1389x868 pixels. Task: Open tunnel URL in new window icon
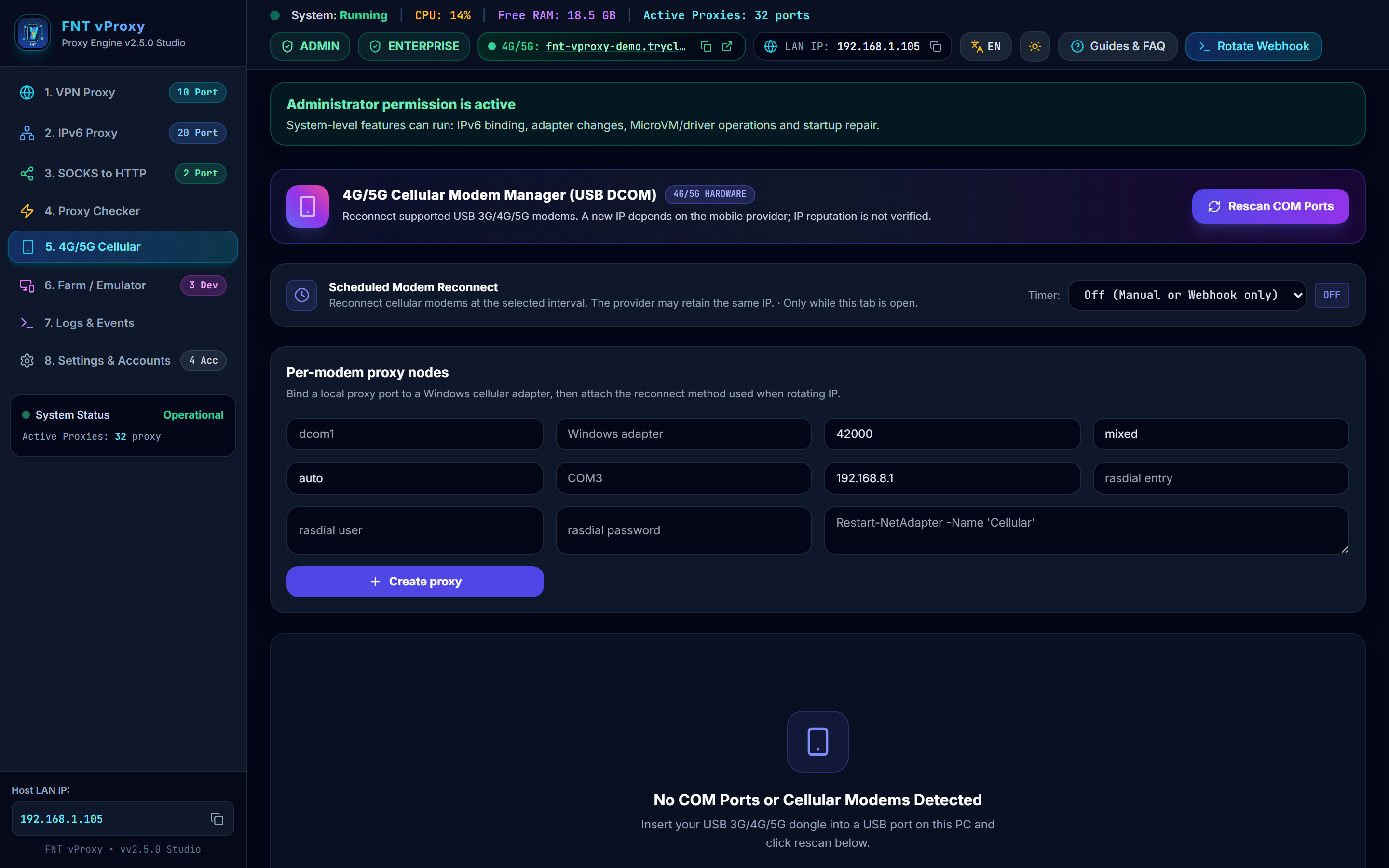(x=727, y=46)
